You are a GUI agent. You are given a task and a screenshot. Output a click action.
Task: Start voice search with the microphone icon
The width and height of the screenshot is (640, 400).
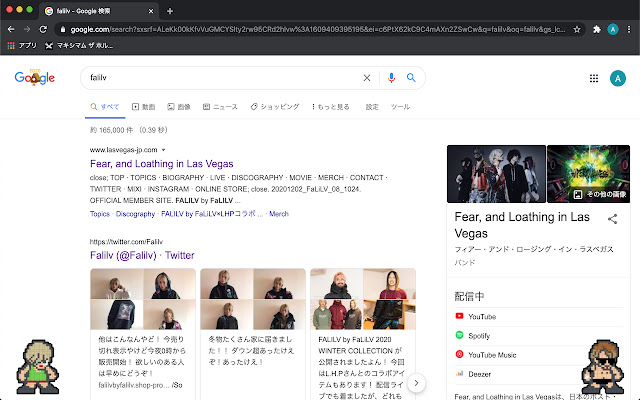pos(391,78)
